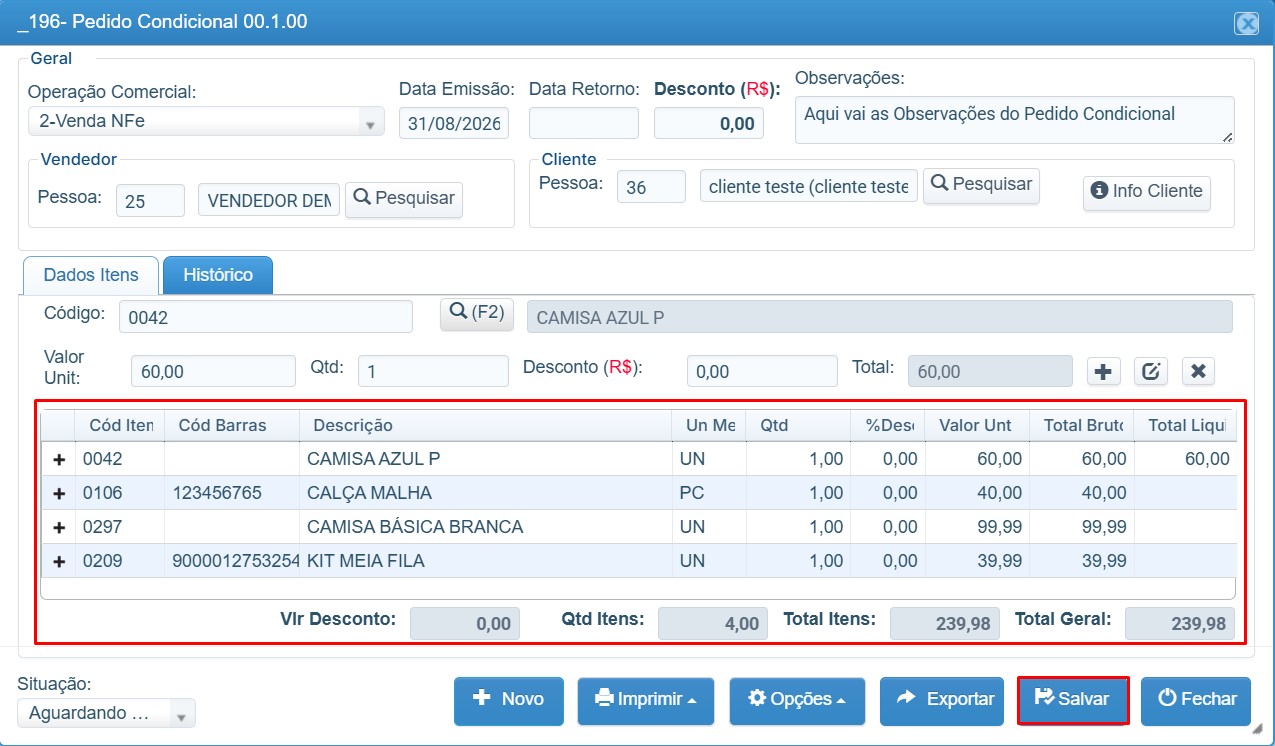Switch to the Histórico tab

(218, 274)
